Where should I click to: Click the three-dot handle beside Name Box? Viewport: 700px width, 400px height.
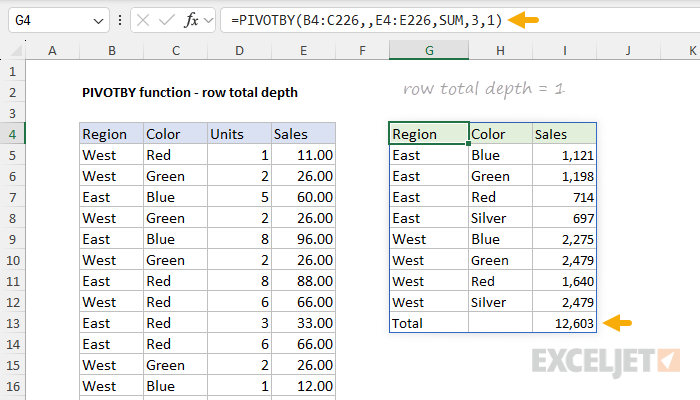click(120, 20)
